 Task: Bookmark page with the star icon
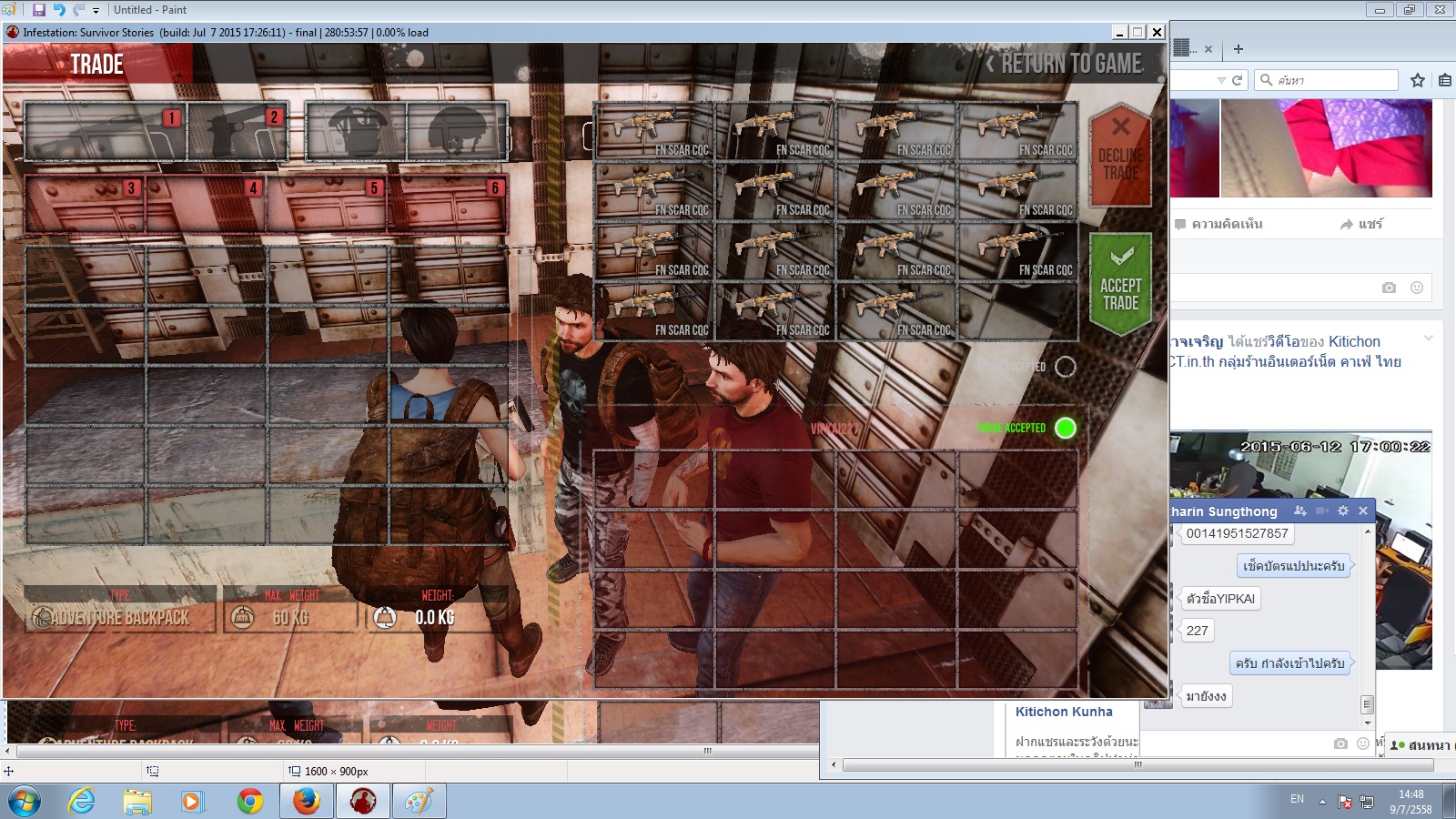[x=1417, y=80]
